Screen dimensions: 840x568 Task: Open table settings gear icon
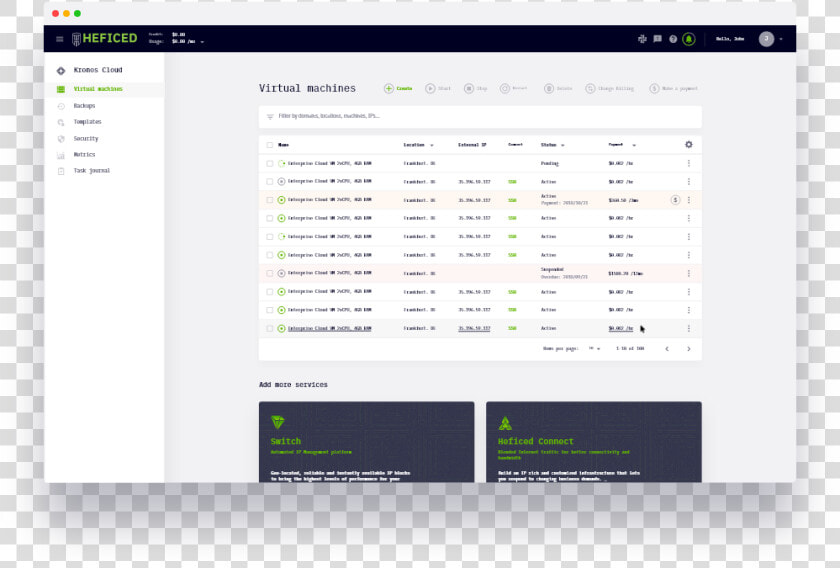pos(688,145)
